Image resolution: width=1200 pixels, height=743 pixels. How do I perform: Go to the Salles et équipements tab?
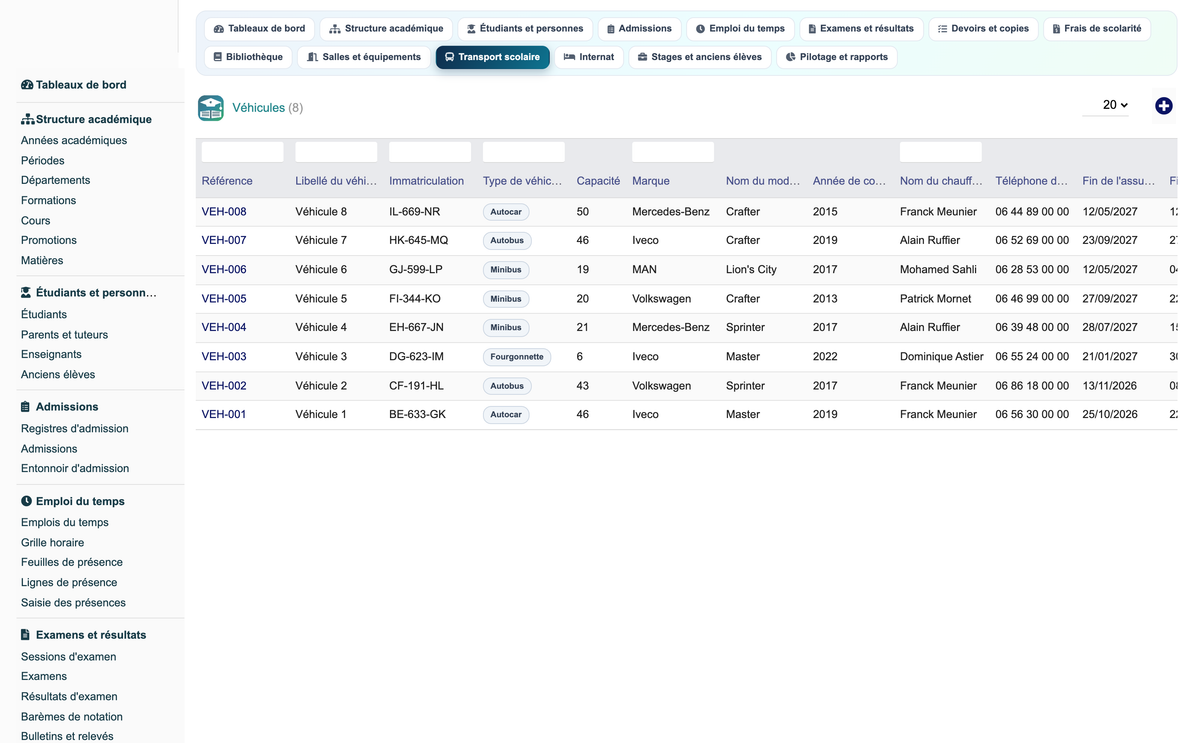(364, 57)
